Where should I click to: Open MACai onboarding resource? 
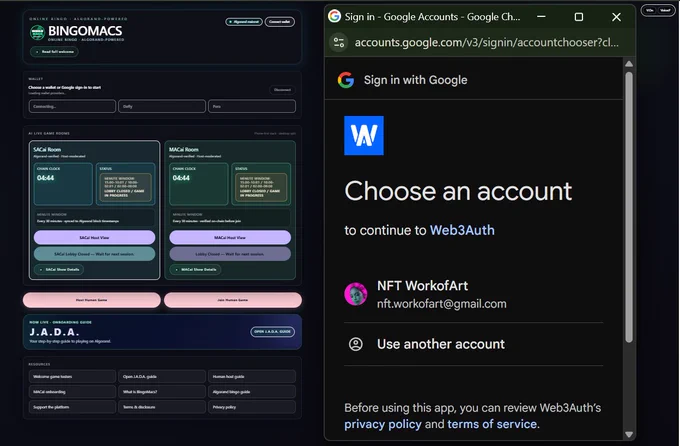click(x=72, y=392)
